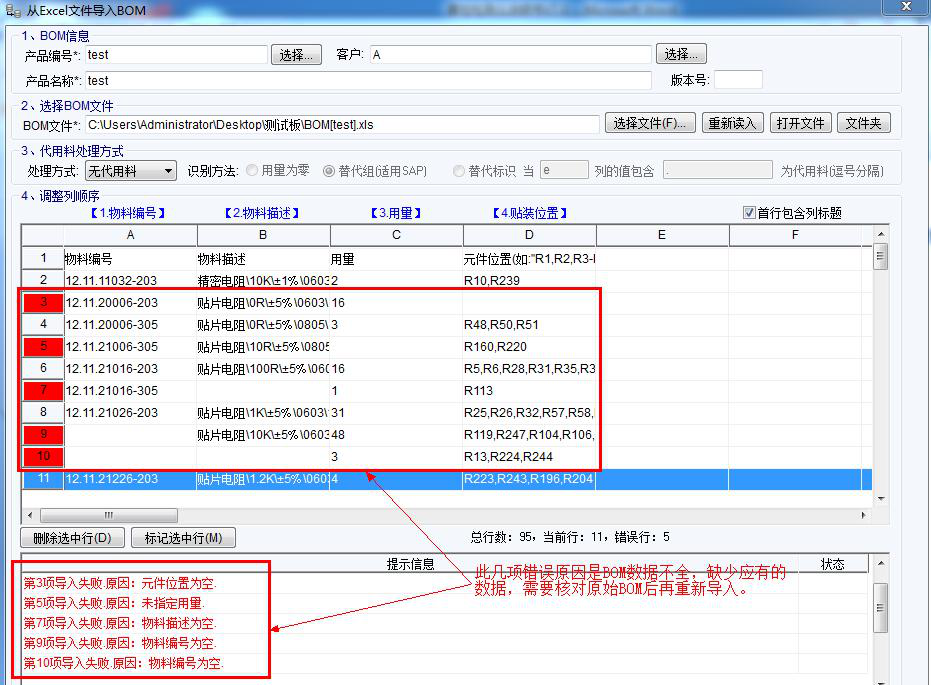The image size is (931, 685).
Task: Toggle the 首行包含列标题 checkbox
Action: (749, 211)
